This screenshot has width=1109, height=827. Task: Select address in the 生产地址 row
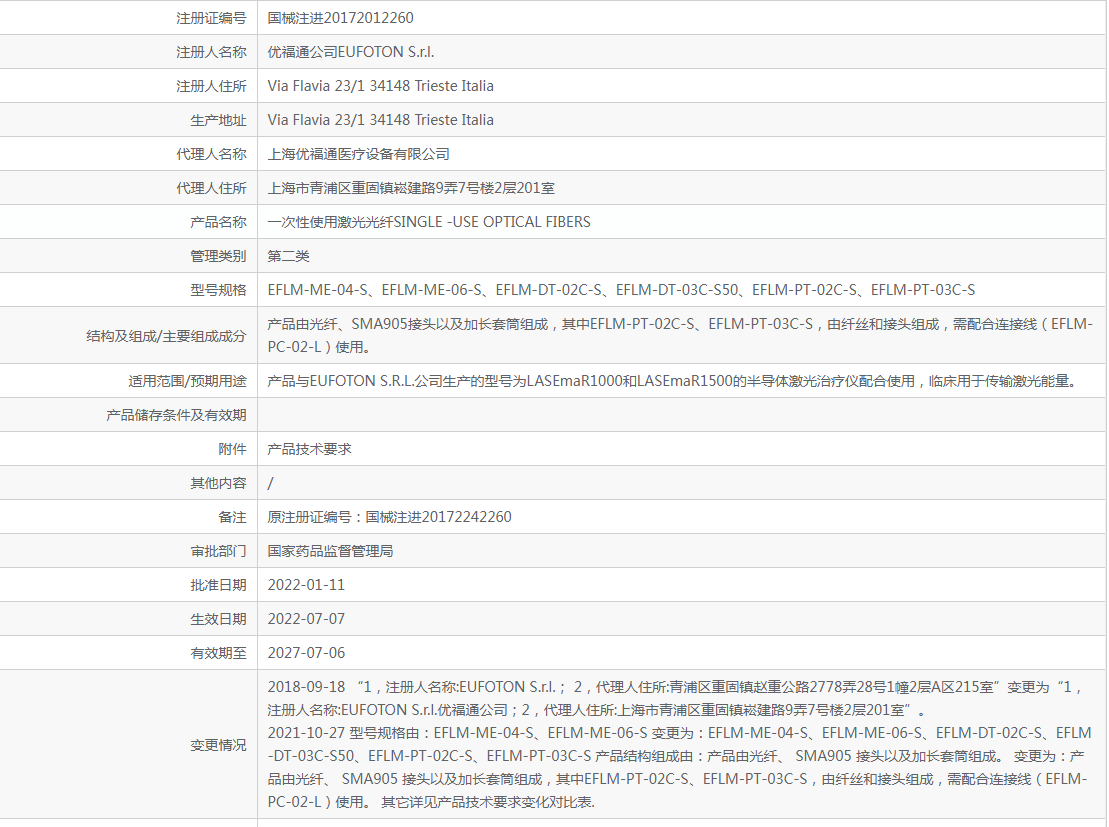(x=381, y=120)
